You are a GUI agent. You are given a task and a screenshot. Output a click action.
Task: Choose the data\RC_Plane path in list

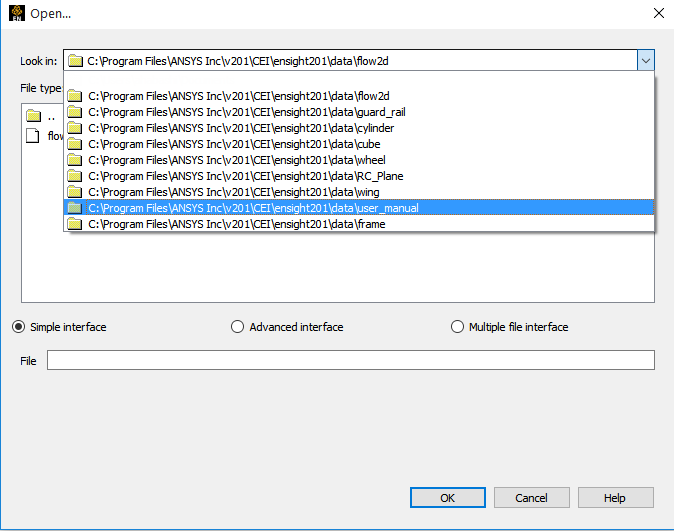359,176
